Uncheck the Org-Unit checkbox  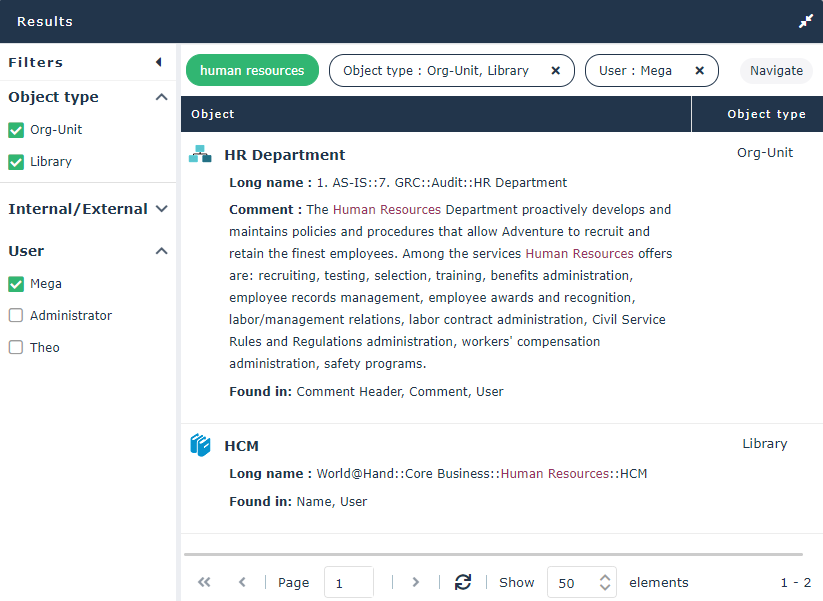16,130
